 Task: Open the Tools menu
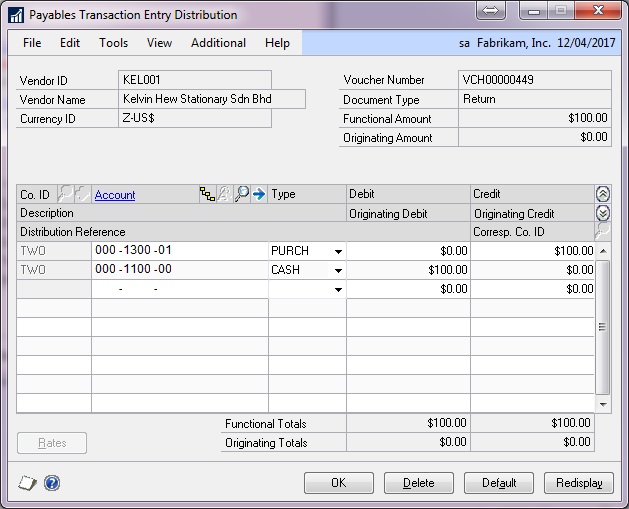[x=114, y=43]
